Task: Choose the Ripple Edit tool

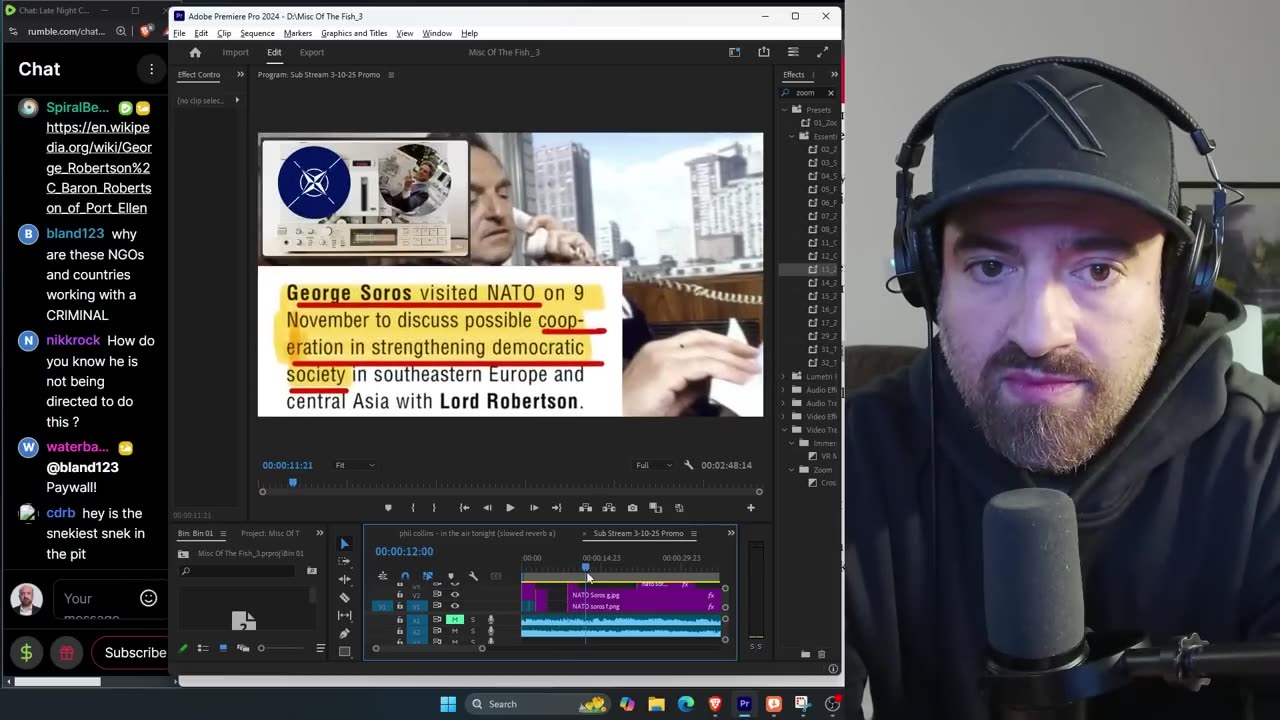Action: pyautogui.click(x=345, y=579)
